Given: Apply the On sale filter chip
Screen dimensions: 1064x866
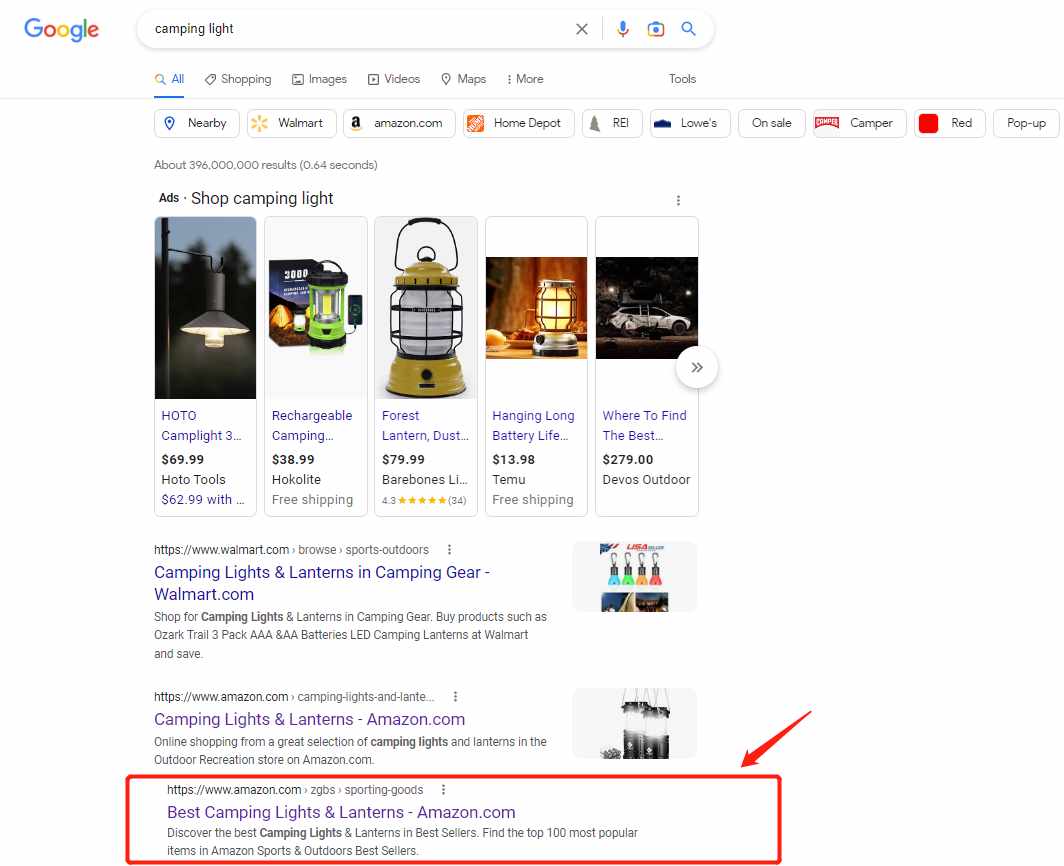Looking at the screenshot, I should pyautogui.click(x=772, y=123).
